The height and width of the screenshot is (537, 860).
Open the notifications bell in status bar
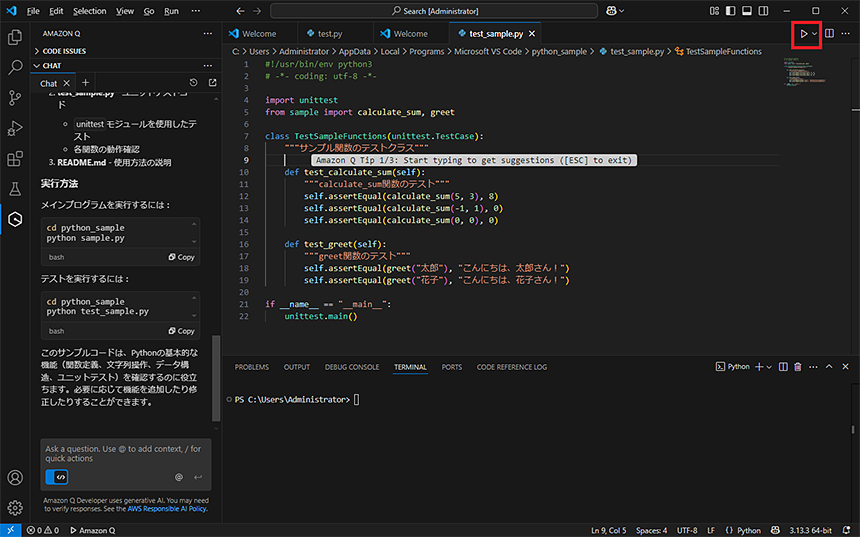tap(846, 530)
